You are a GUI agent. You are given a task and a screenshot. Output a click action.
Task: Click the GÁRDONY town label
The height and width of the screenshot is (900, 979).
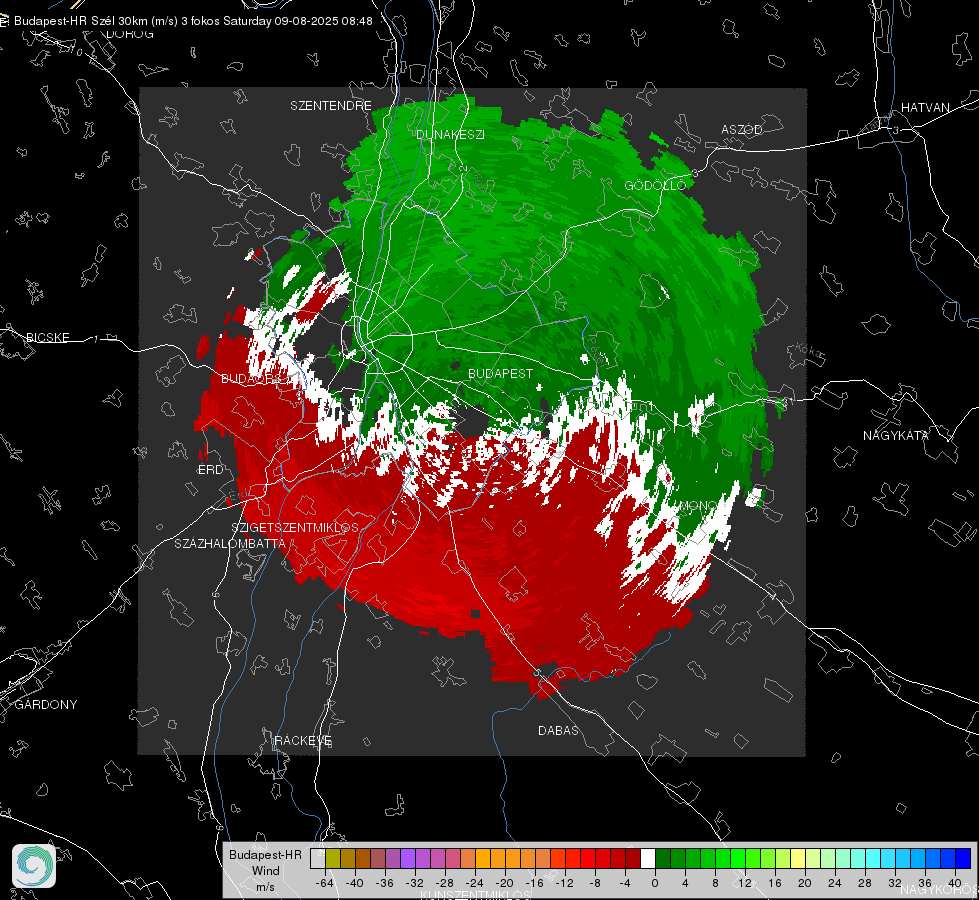(x=46, y=705)
